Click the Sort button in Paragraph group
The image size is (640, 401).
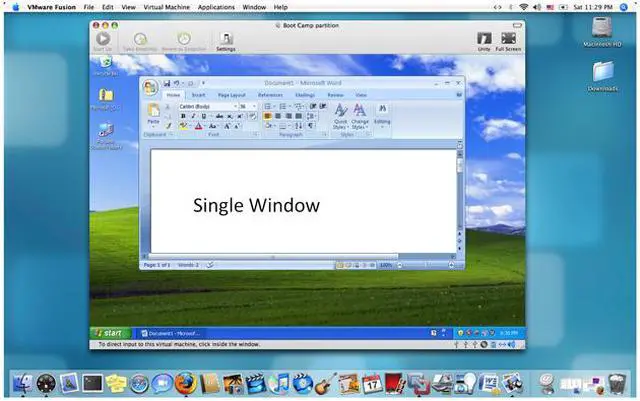pyautogui.click(x=299, y=126)
